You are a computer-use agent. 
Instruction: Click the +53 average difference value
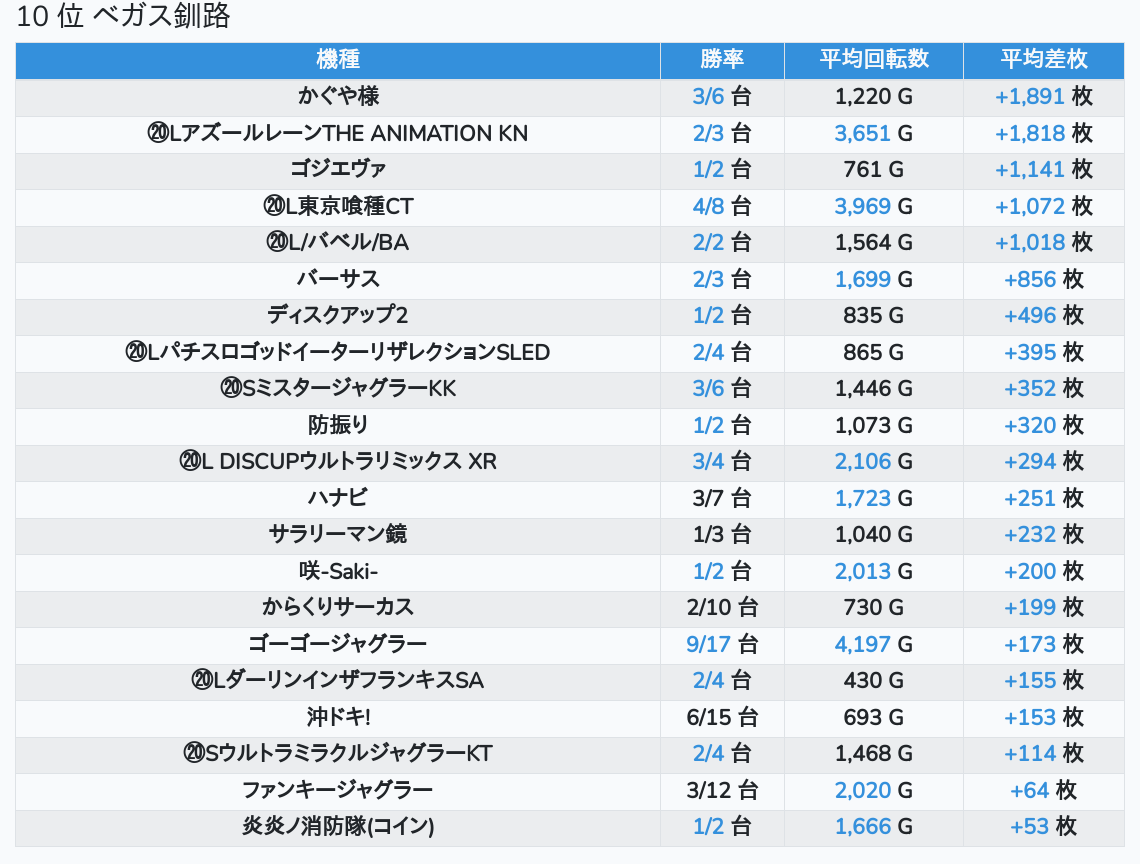click(x=1029, y=827)
